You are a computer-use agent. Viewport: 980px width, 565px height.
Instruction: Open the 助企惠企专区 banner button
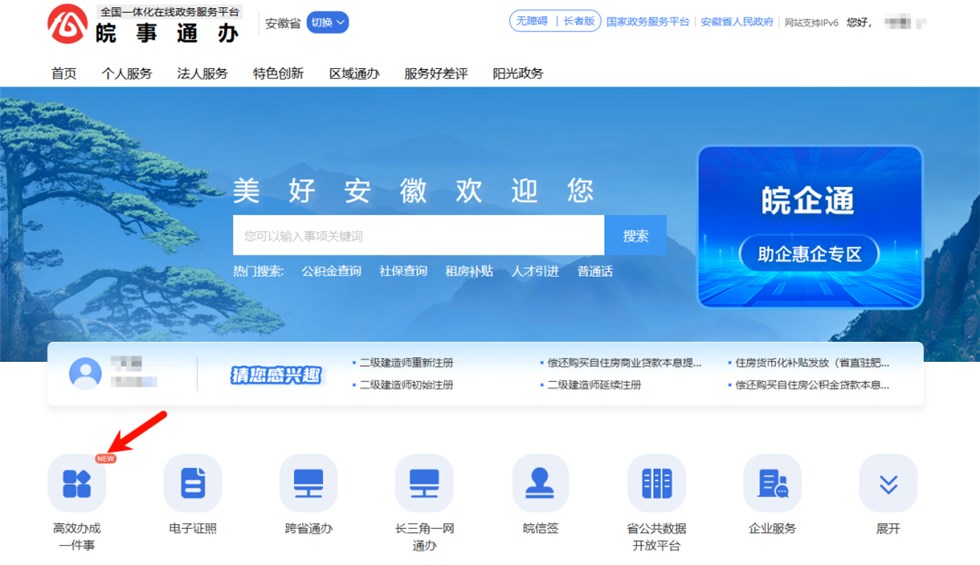tap(809, 254)
